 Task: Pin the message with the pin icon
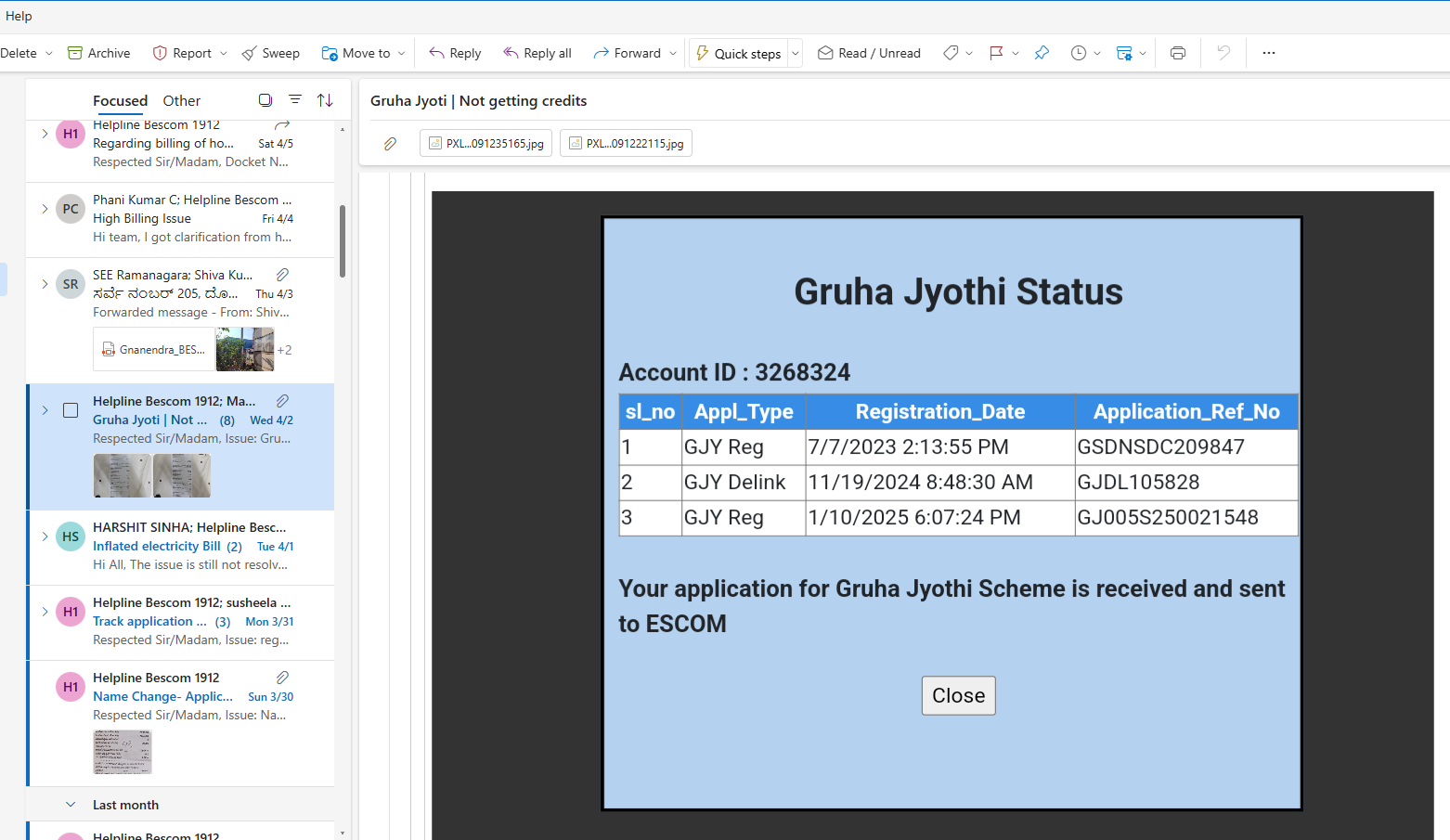(1042, 53)
